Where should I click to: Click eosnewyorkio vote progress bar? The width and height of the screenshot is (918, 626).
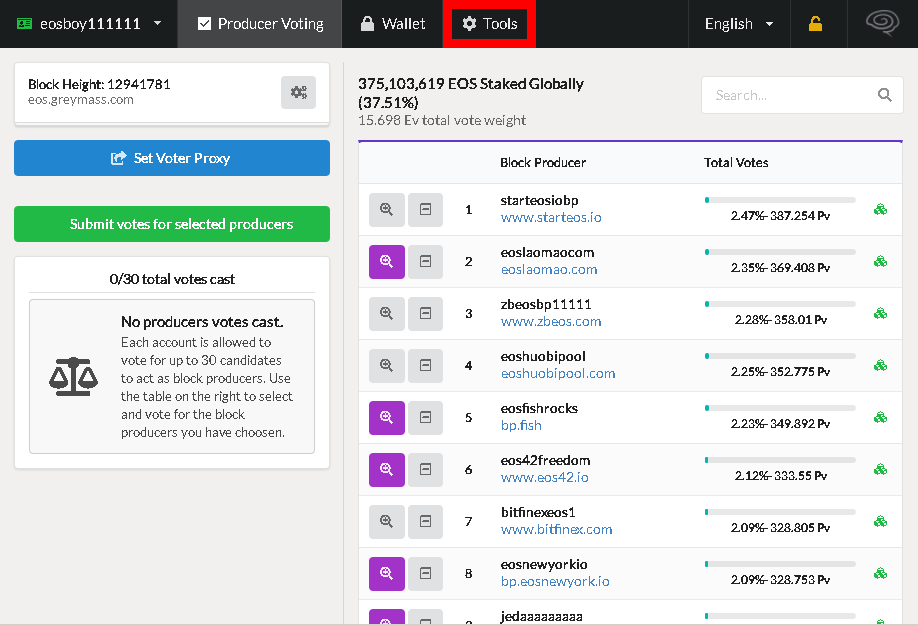click(780, 564)
